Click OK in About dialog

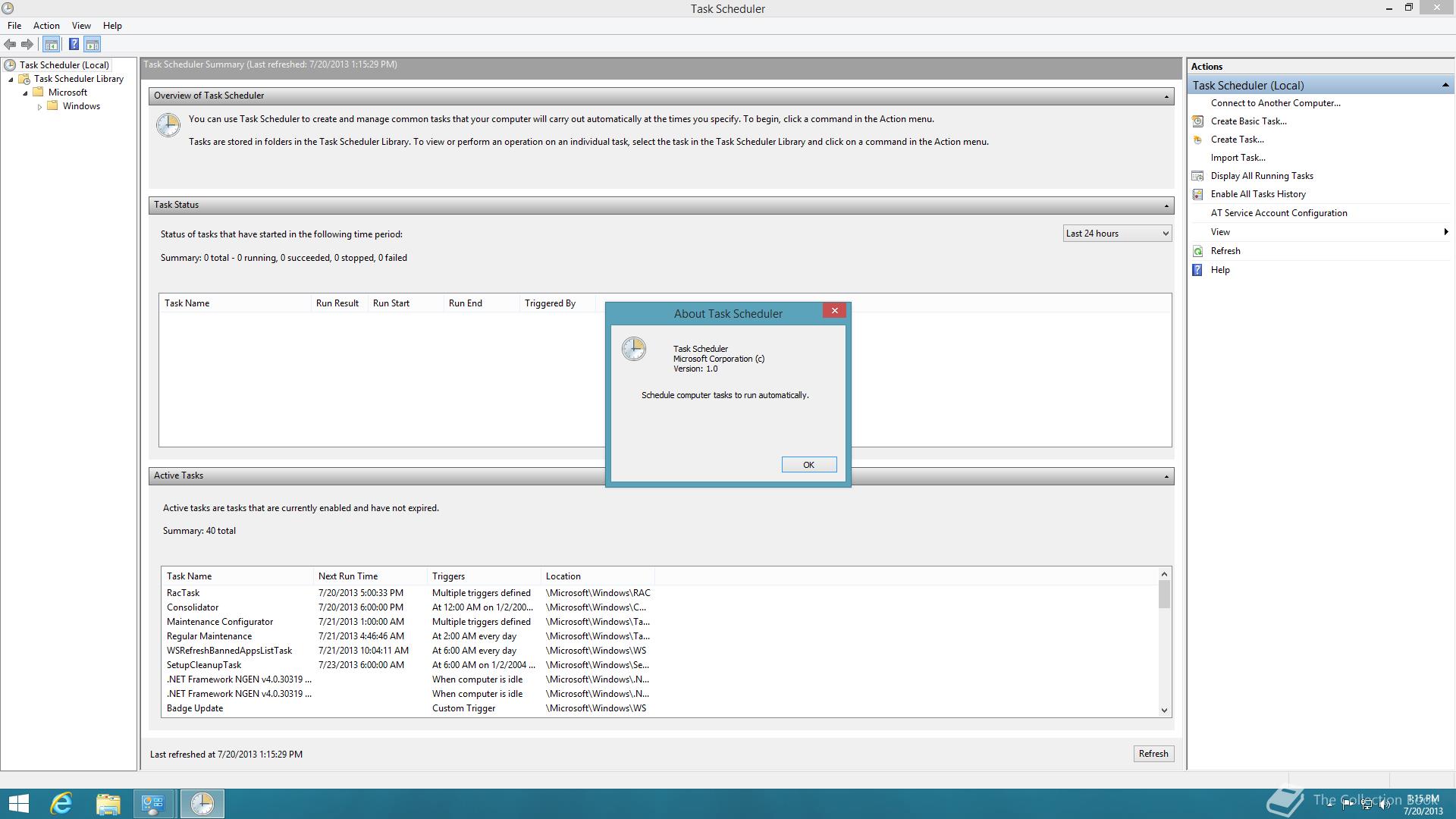(x=809, y=465)
